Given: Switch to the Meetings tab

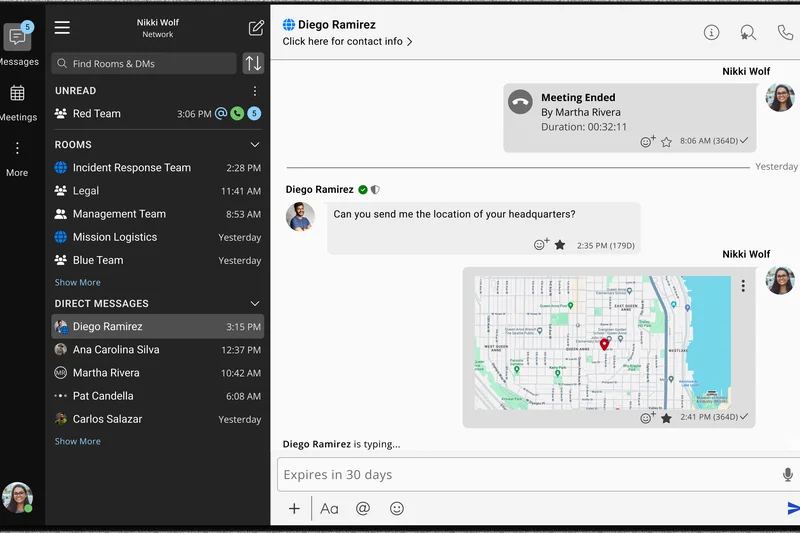Looking at the screenshot, I should pyautogui.click(x=17, y=101).
